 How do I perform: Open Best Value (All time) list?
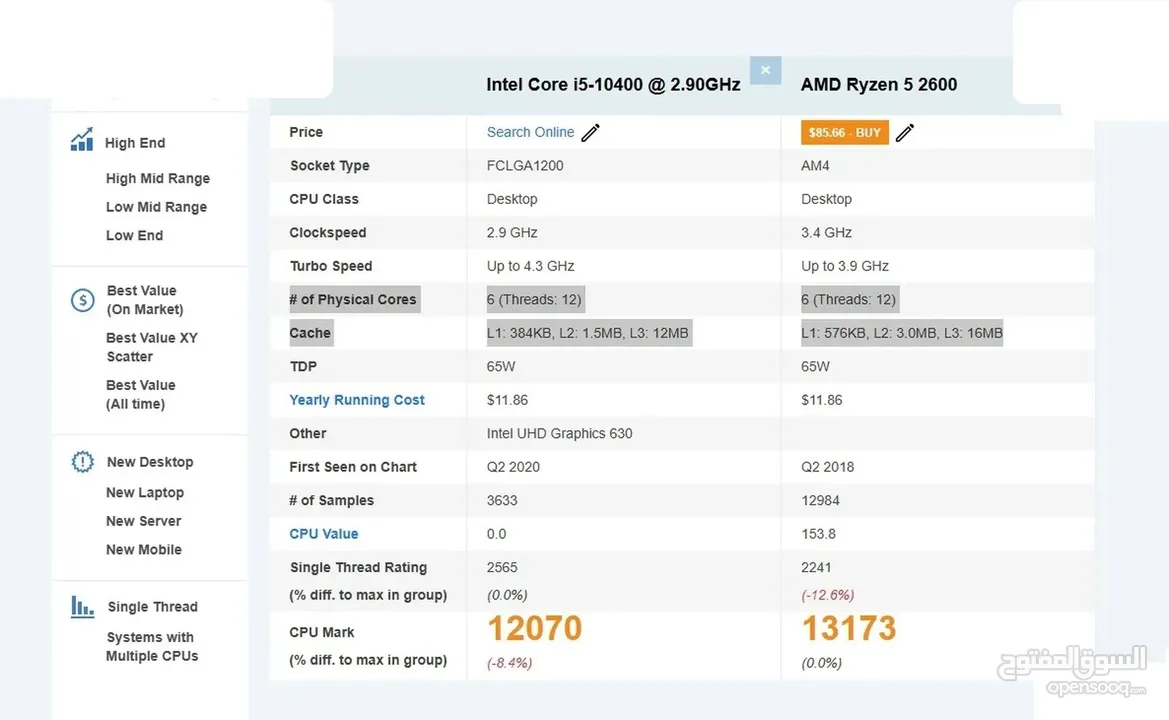[140, 394]
